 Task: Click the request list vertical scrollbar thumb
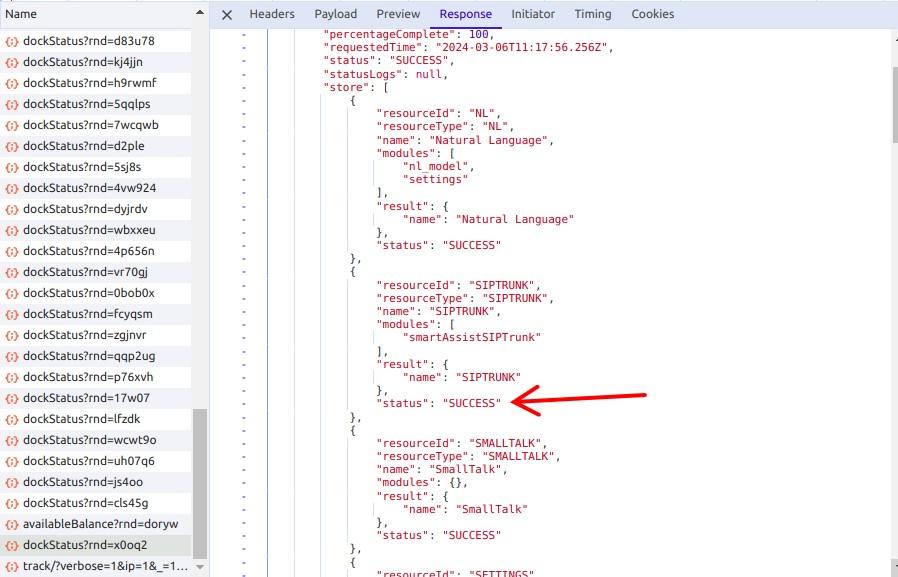coord(200,480)
